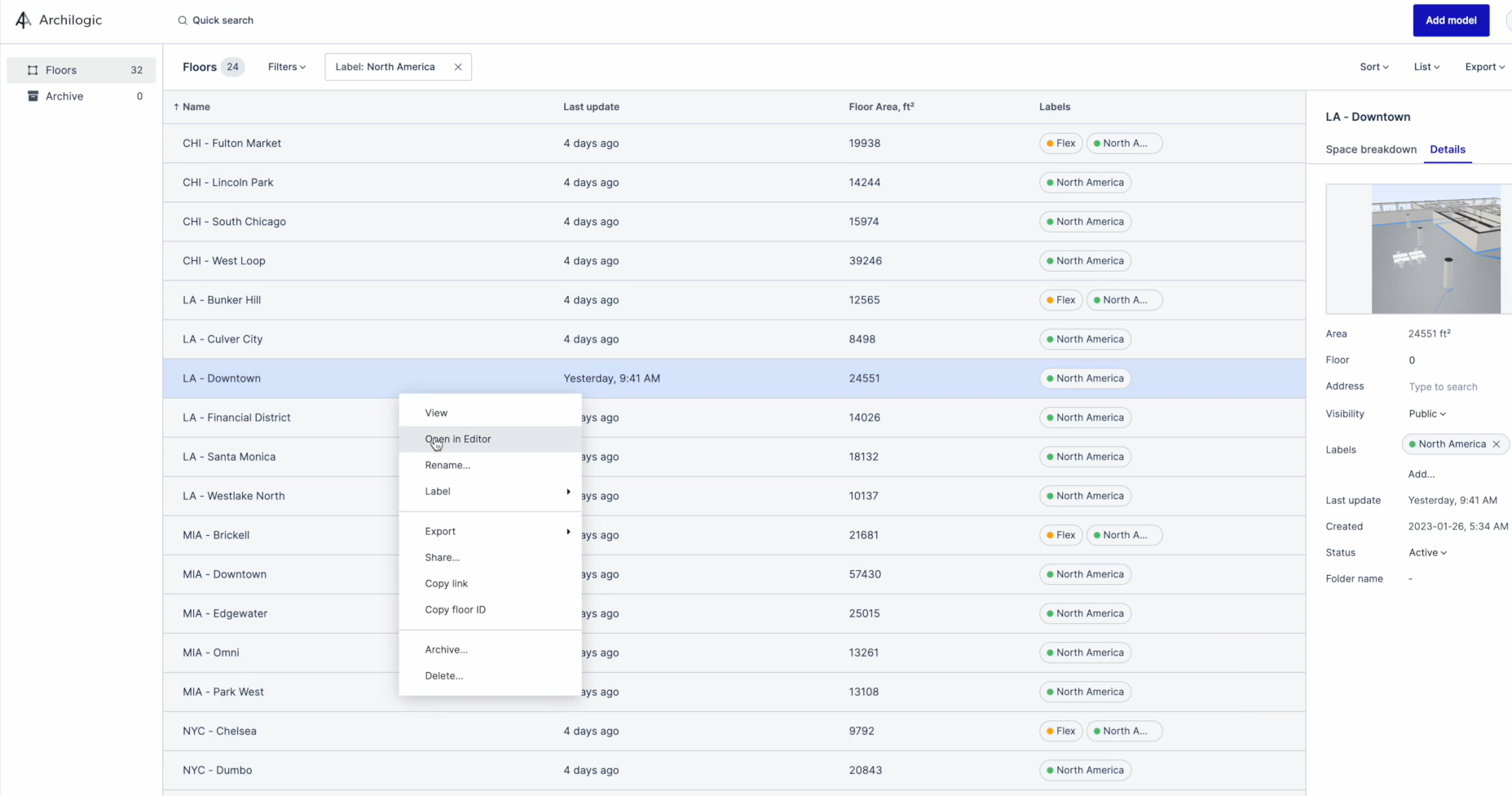This screenshot has height=796, width=1512.
Task: Sort floors by Name column arrow
Action: point(176,107)
